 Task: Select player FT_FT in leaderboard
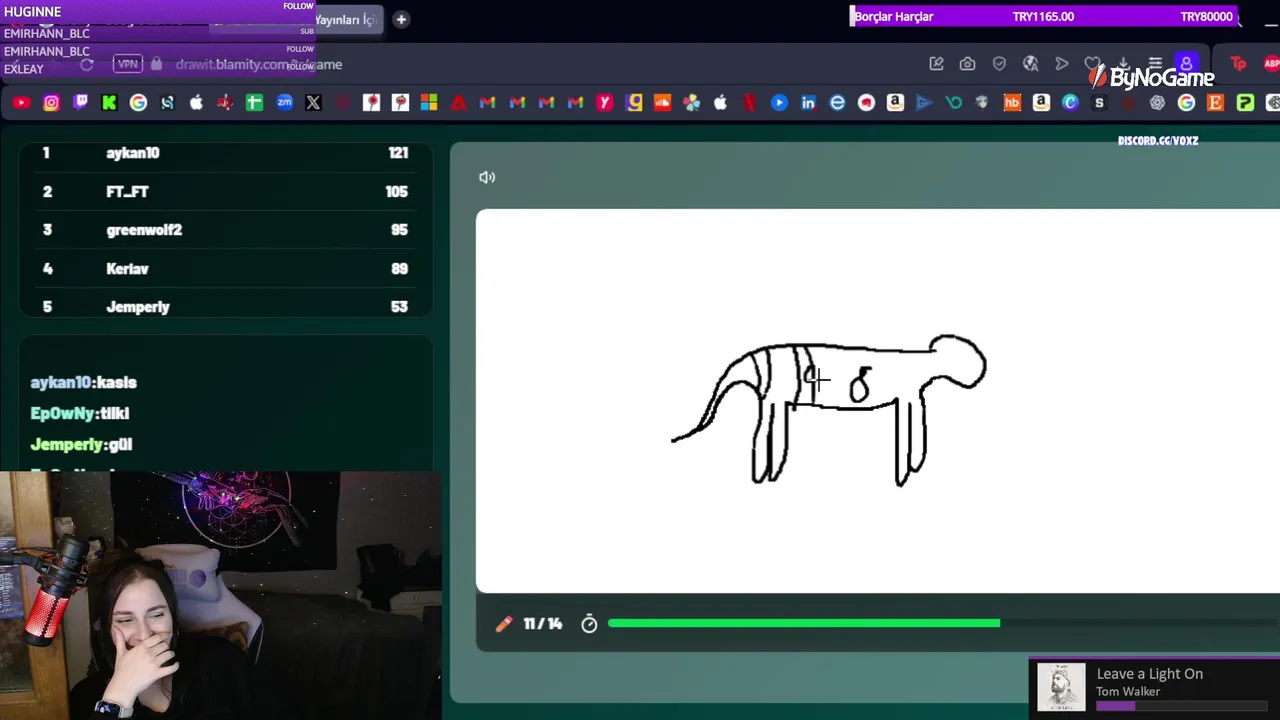[x=127, y=192]
